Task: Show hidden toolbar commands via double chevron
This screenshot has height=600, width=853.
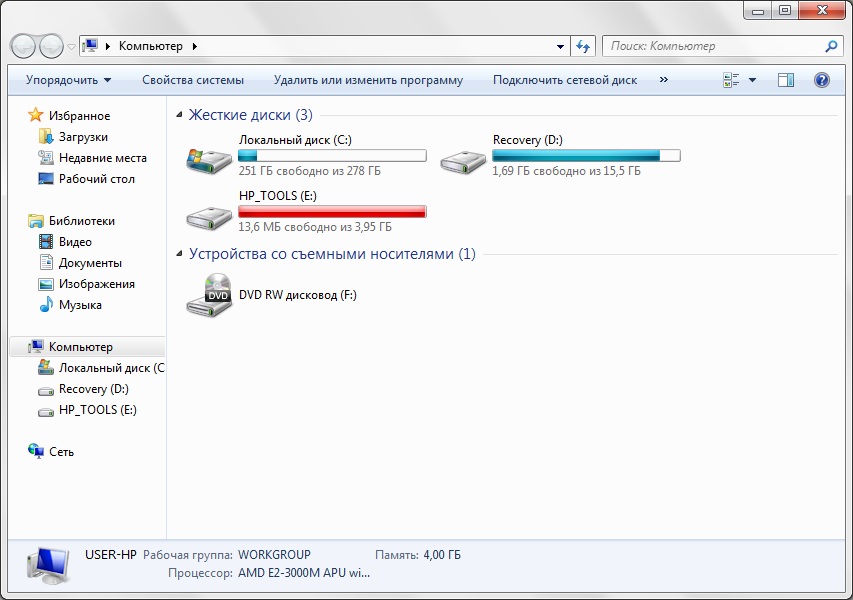Action: (663, 80)
